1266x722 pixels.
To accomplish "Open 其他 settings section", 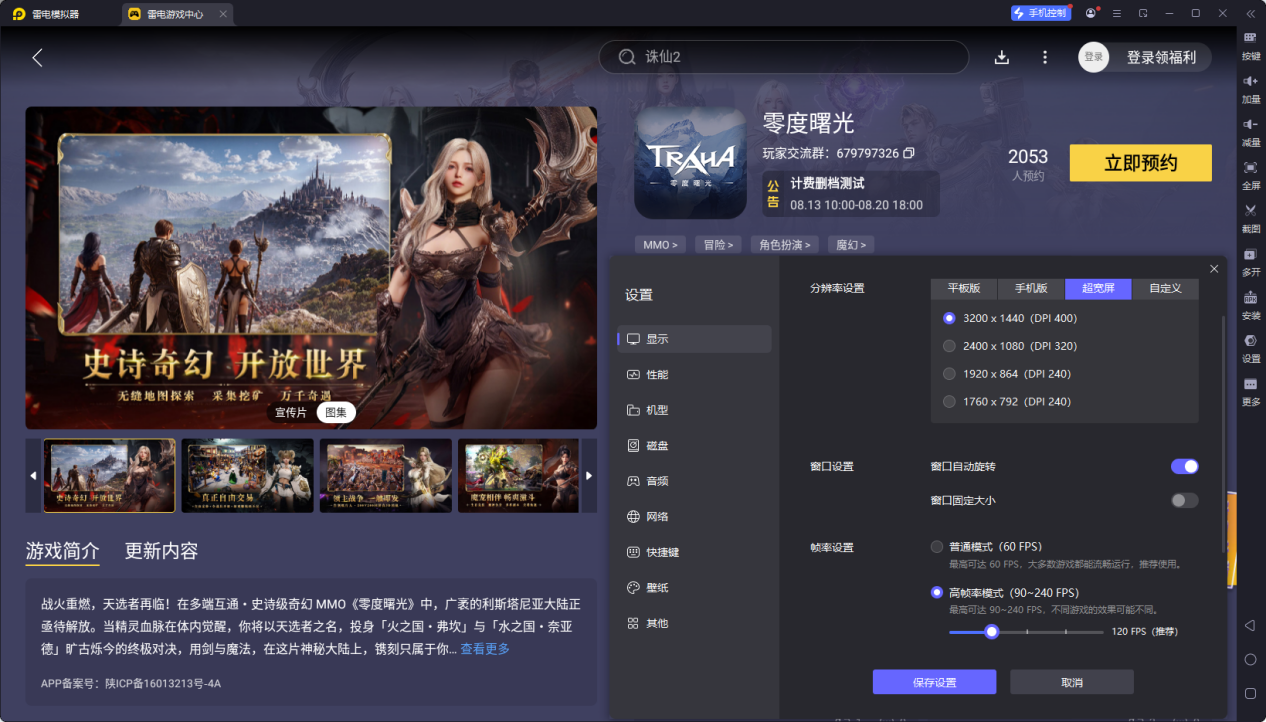I will pyautogui.click(x=694, y=623).
